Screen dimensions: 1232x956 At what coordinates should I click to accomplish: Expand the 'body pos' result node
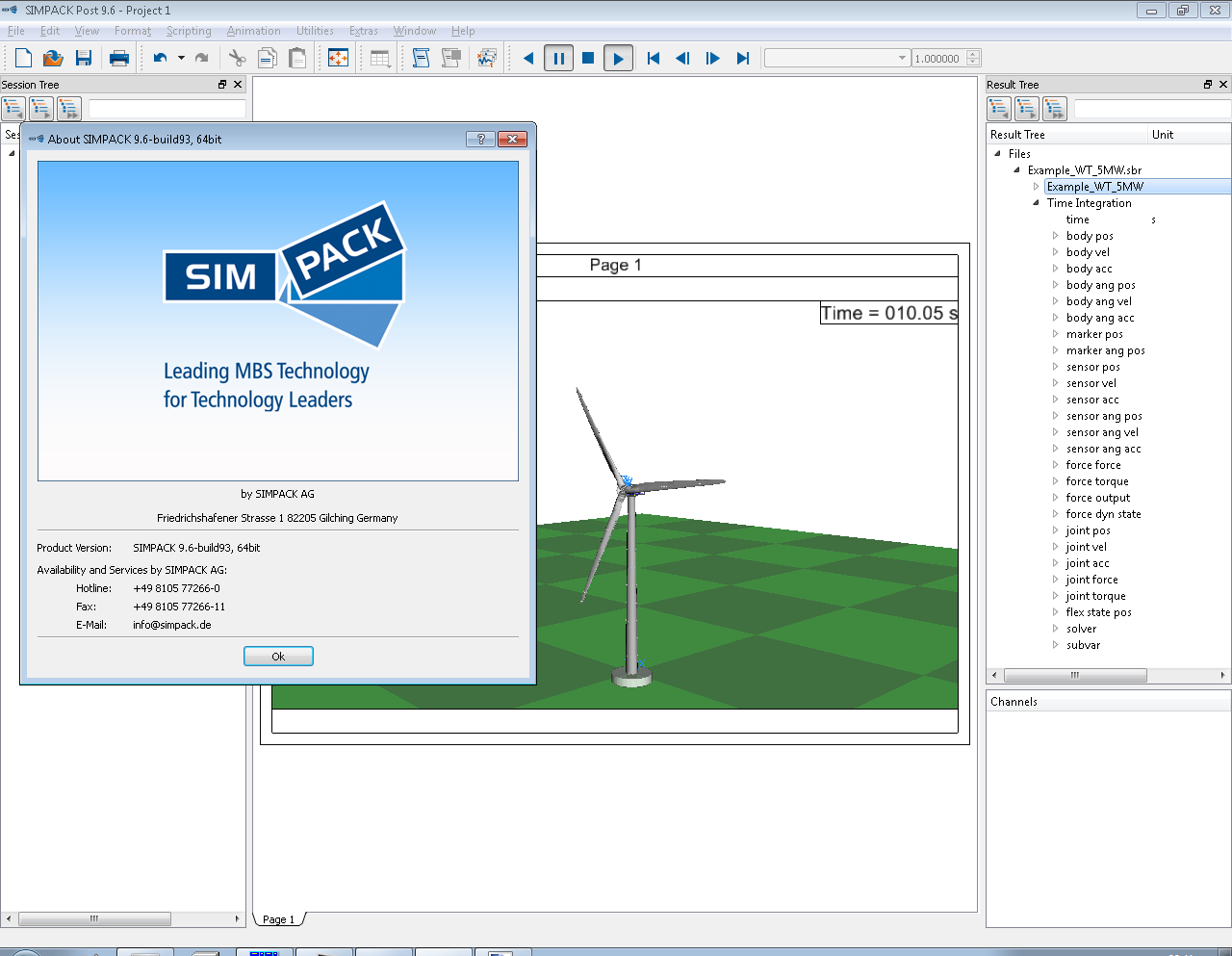1055,236
